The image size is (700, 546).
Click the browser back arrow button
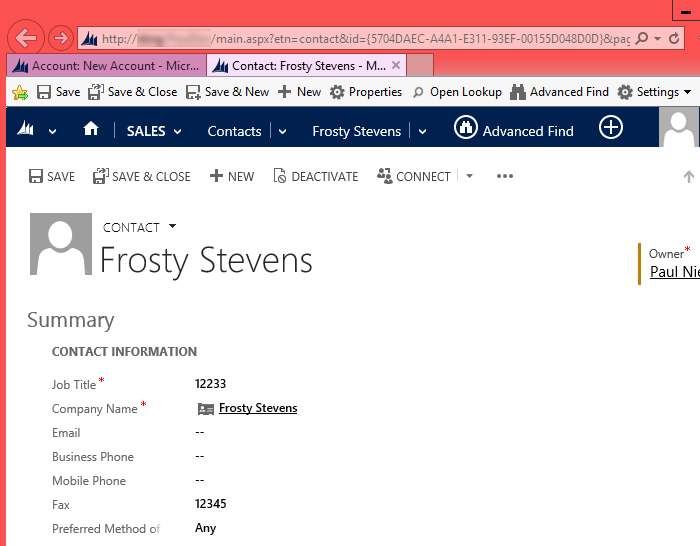(x=26, y=39)
